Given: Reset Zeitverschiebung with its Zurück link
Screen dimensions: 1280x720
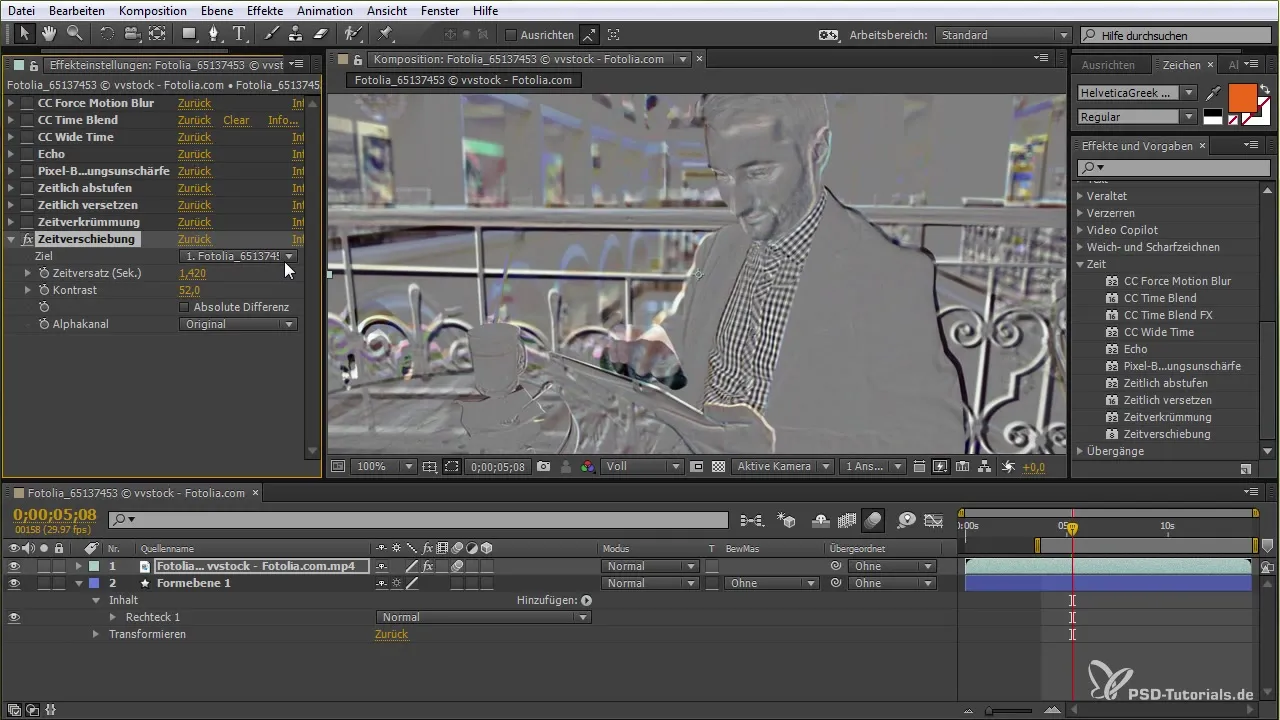Looking at the screenshot, I should (195, 239).
